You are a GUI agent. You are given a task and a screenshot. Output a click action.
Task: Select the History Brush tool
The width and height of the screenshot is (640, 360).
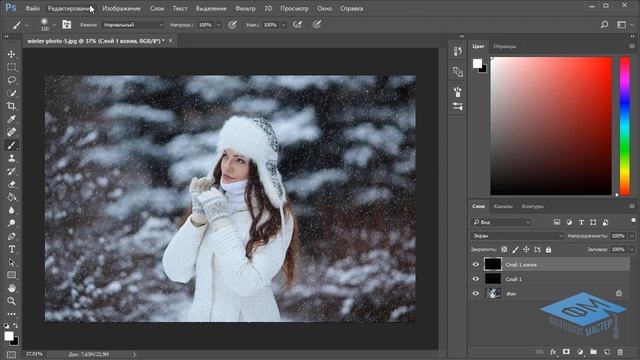pyautogui.click(x=11, y=171)
